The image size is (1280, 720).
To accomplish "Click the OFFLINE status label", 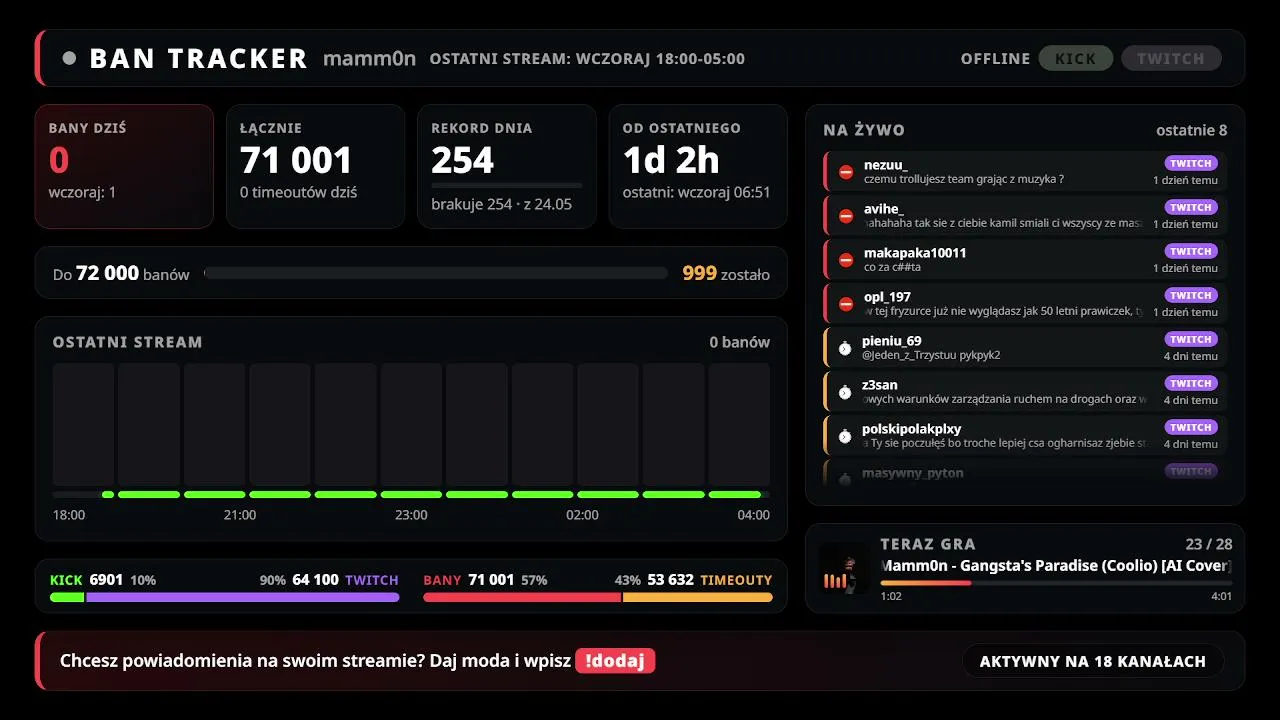I will point(995,58).
